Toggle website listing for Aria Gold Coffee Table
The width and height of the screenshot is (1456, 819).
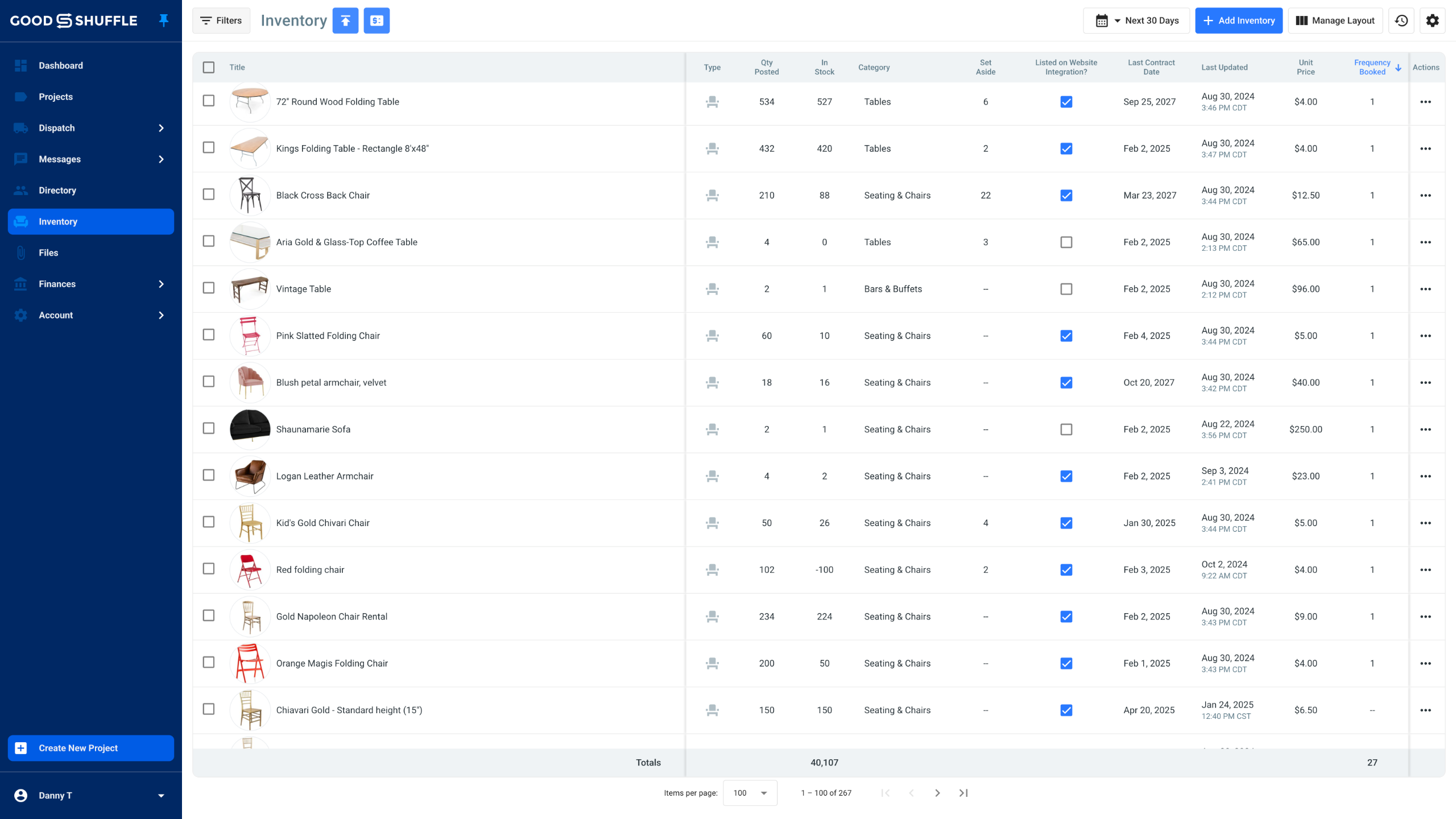1066,242
